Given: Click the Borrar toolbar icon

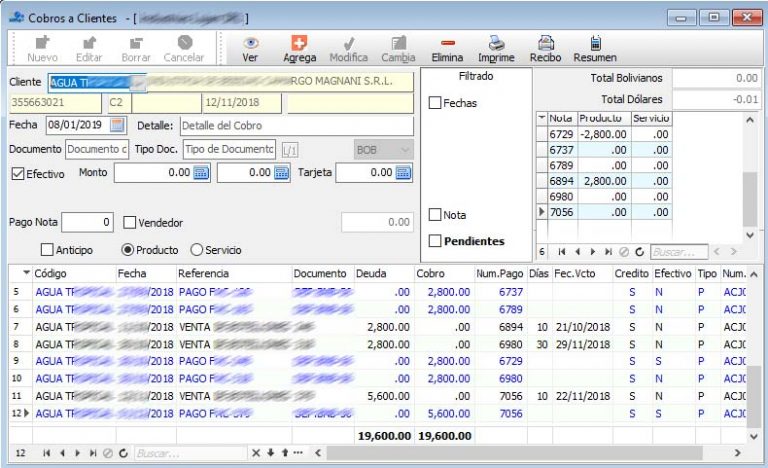Looking at the screenshot, I should click(x=136, y=43).
